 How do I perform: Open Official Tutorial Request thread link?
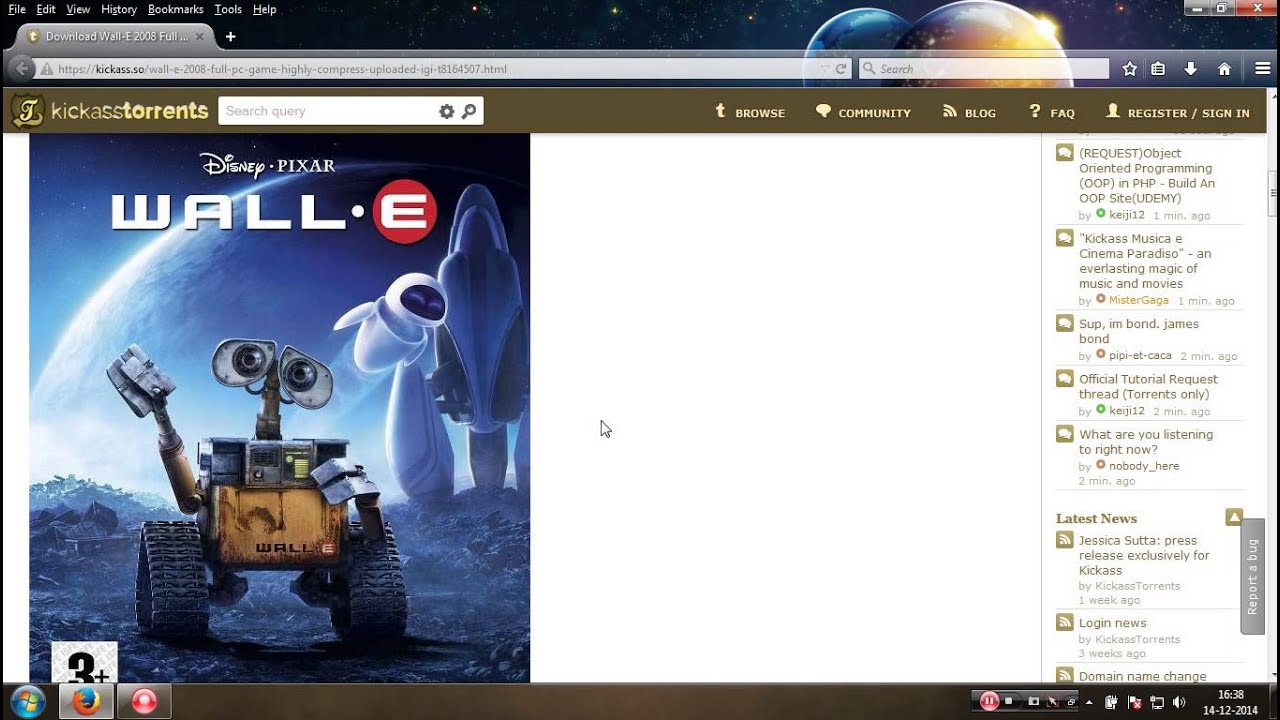(1148, 386)
